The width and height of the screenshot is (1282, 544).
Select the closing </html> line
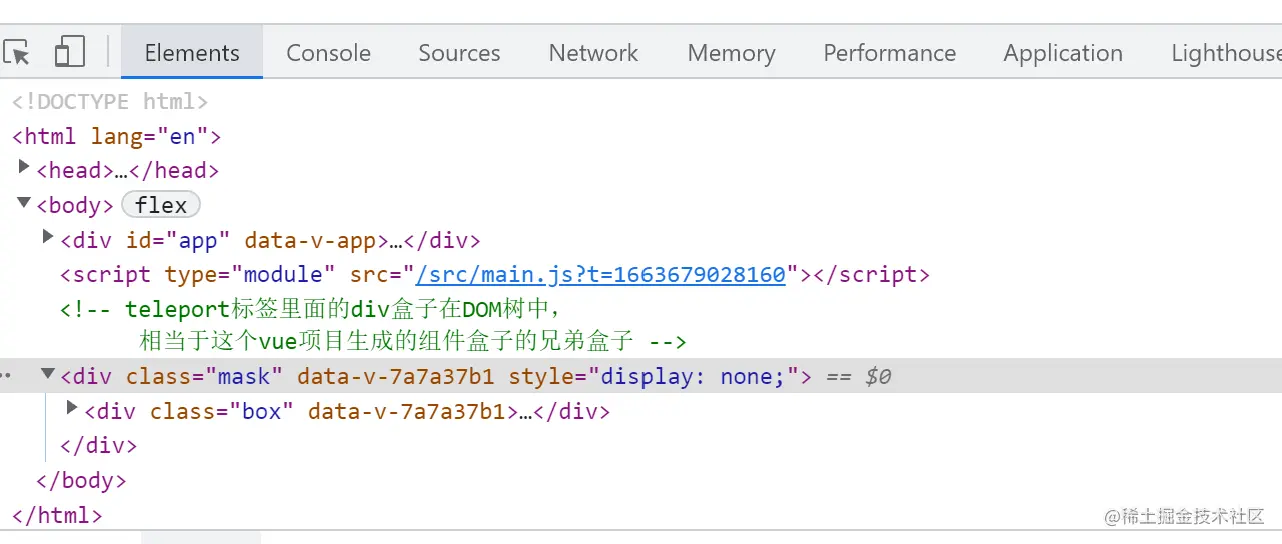click(x=57, y=516)
